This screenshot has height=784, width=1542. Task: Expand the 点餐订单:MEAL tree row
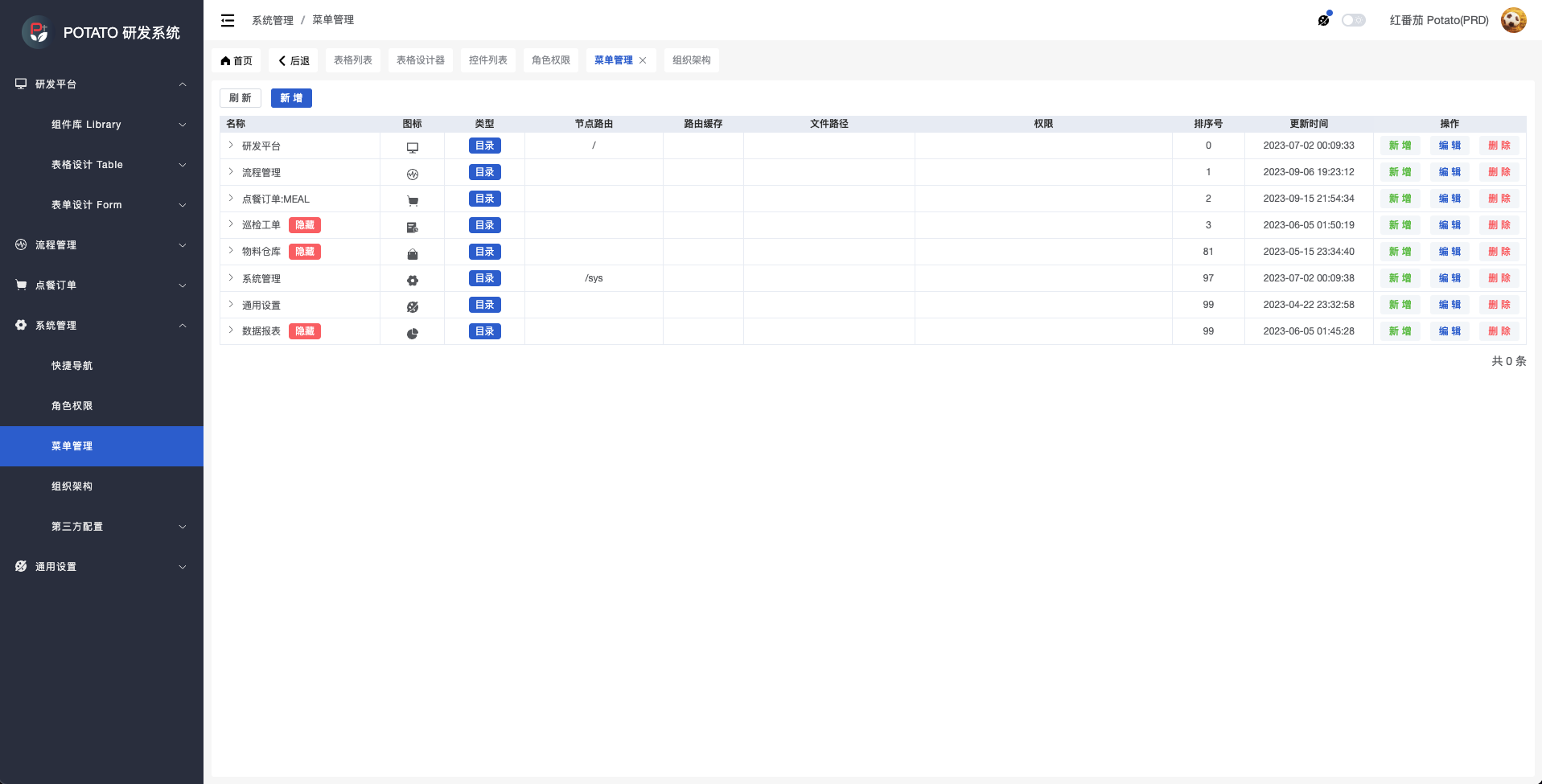231,198
